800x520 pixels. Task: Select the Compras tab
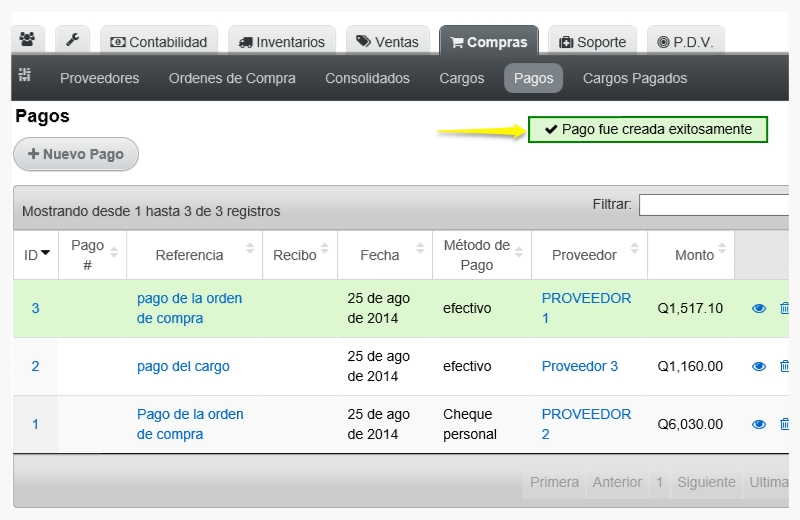[x=489, y=40]
